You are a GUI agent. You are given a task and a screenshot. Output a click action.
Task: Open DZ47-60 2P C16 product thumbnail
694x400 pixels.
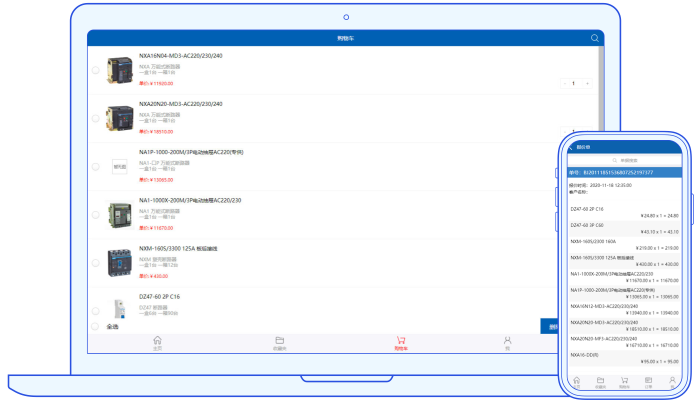tap(120, 308)
